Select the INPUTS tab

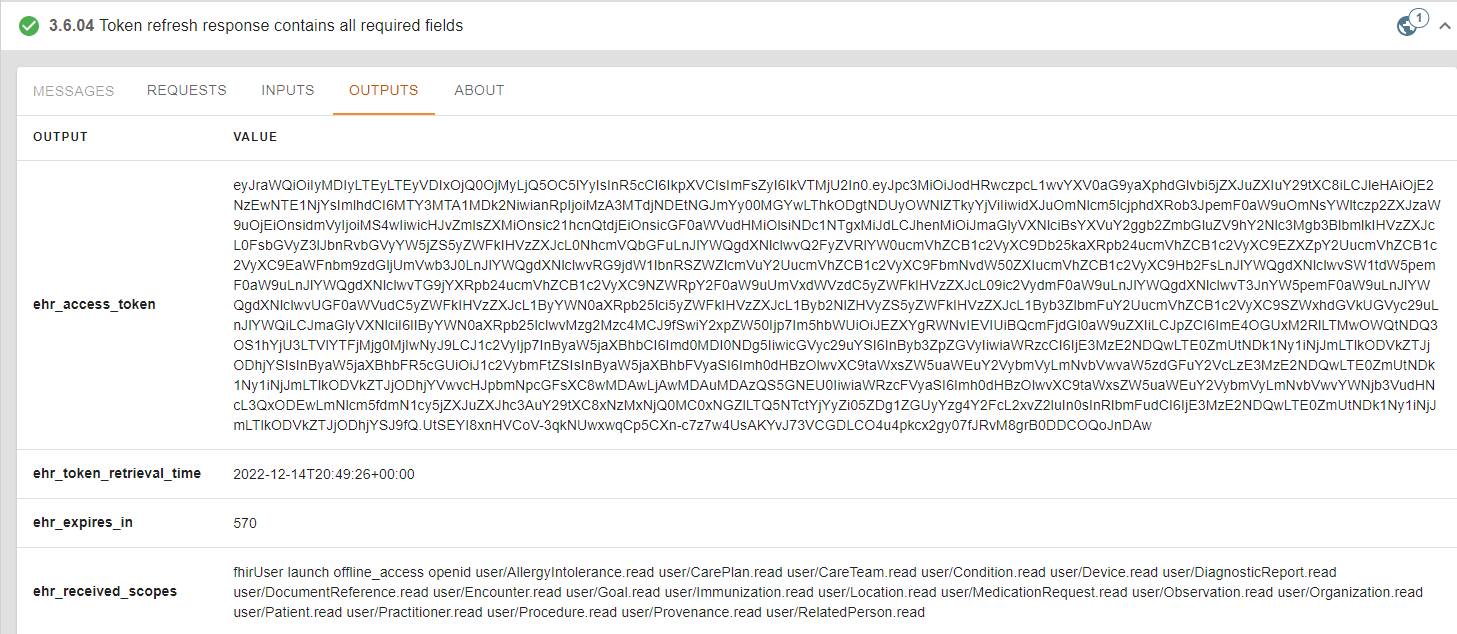287,90
